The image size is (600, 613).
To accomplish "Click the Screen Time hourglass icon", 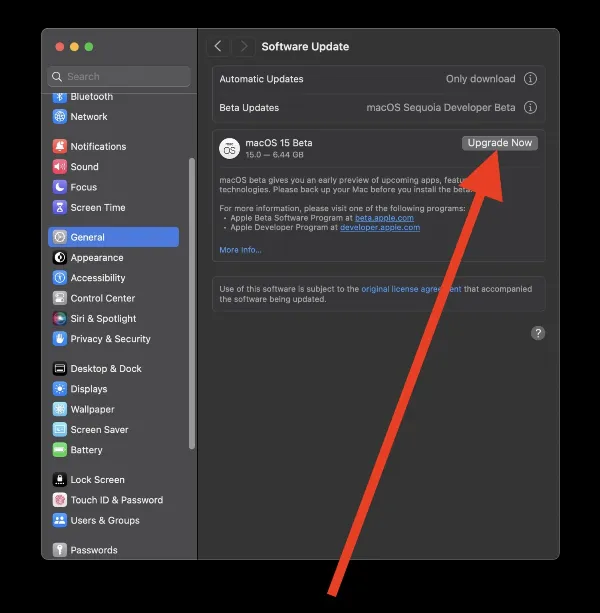I will (x=60, y=207).
